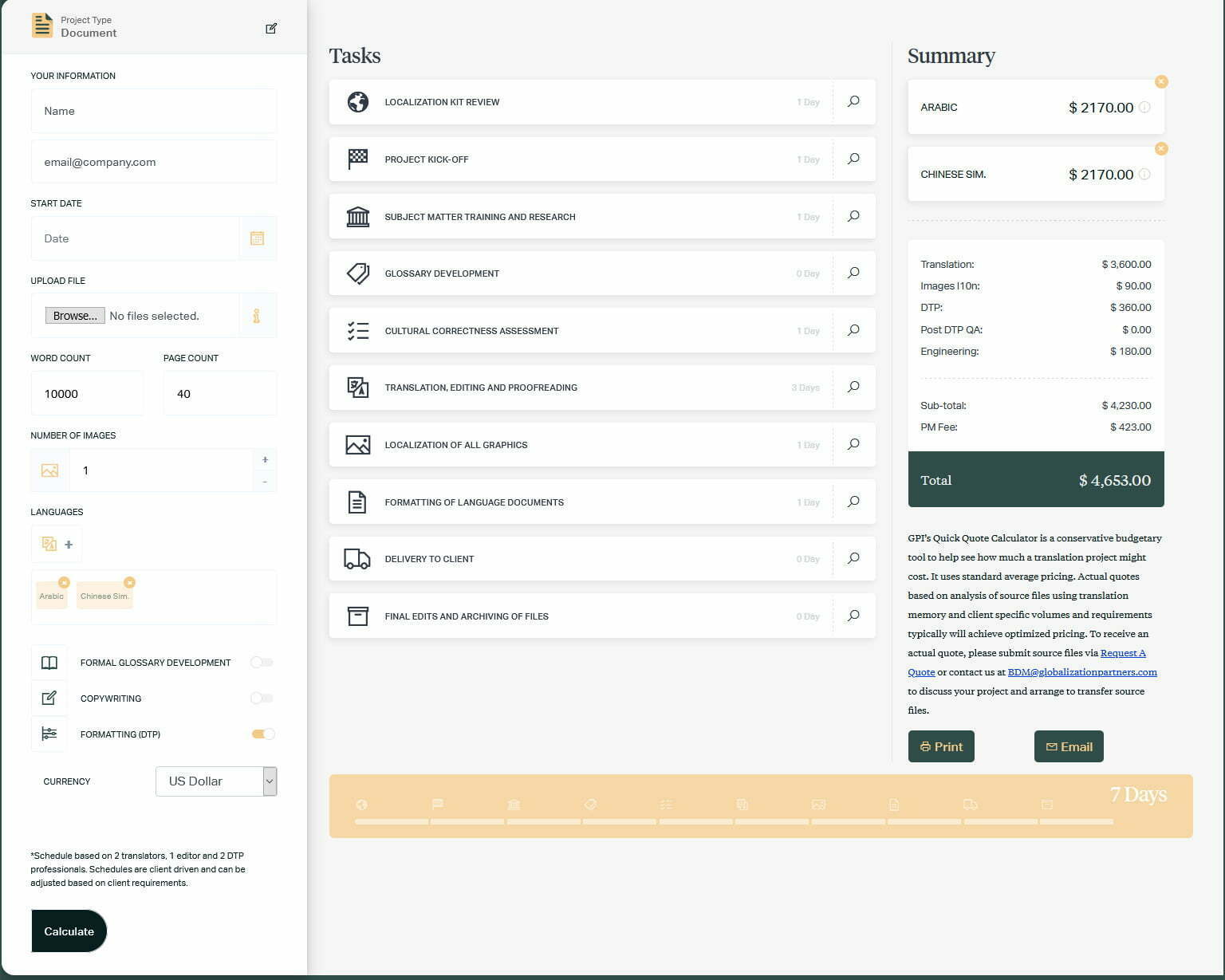Open the Currency dropdown
This screenshot has width=1225, height=980.
click(216, 781)
